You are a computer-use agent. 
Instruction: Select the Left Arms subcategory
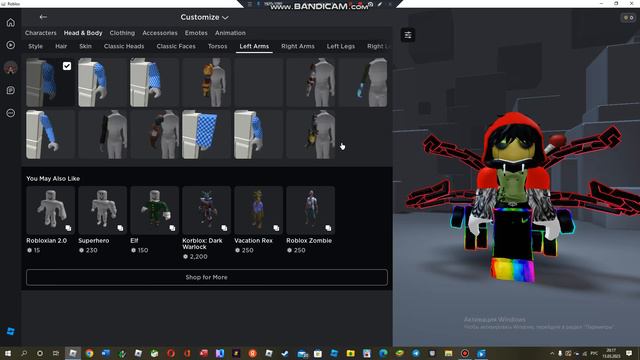pyautogui.click(x=254, y=46)
